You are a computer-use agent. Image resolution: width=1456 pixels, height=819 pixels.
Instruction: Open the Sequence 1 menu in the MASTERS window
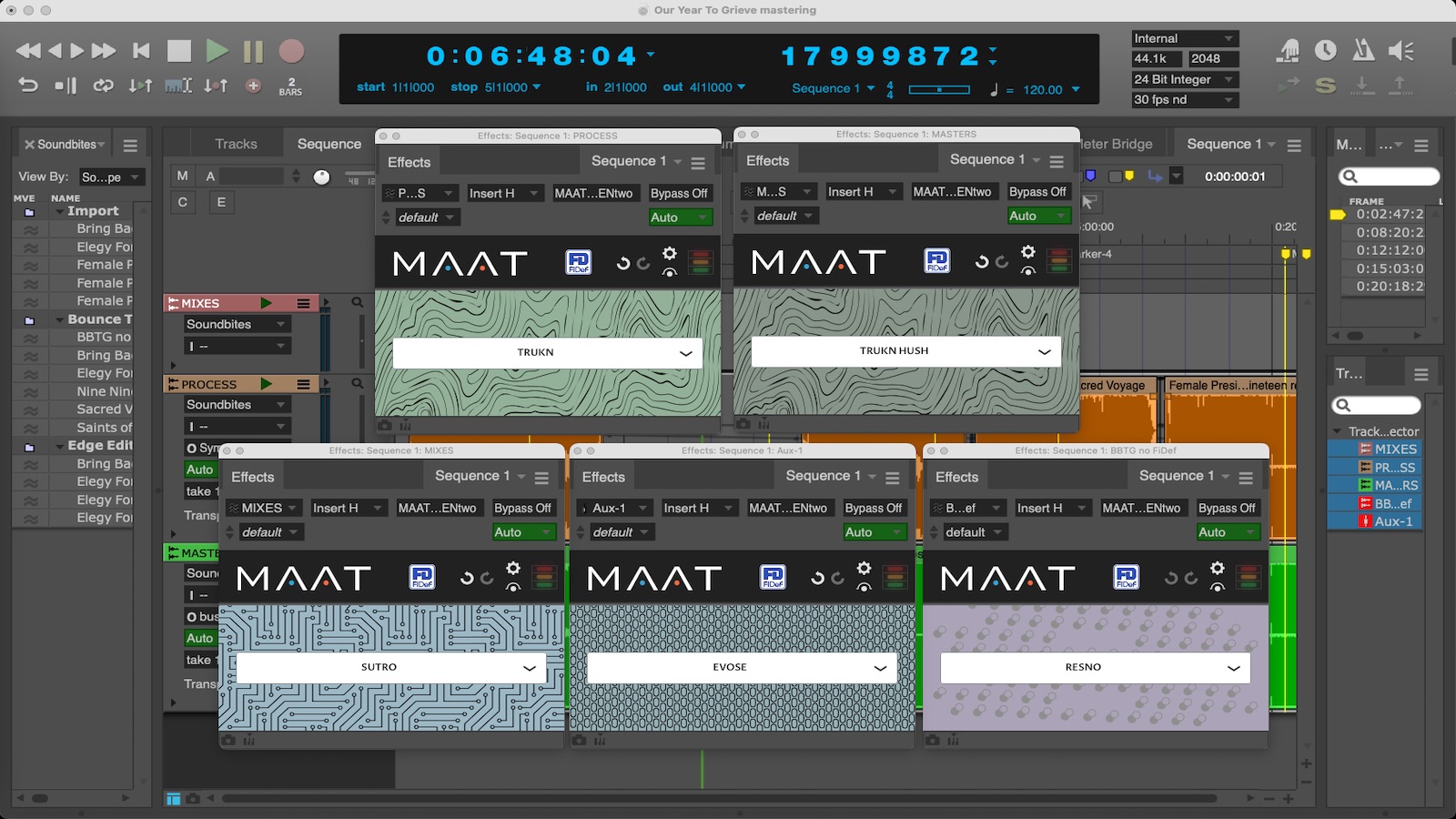coord(992,159)
